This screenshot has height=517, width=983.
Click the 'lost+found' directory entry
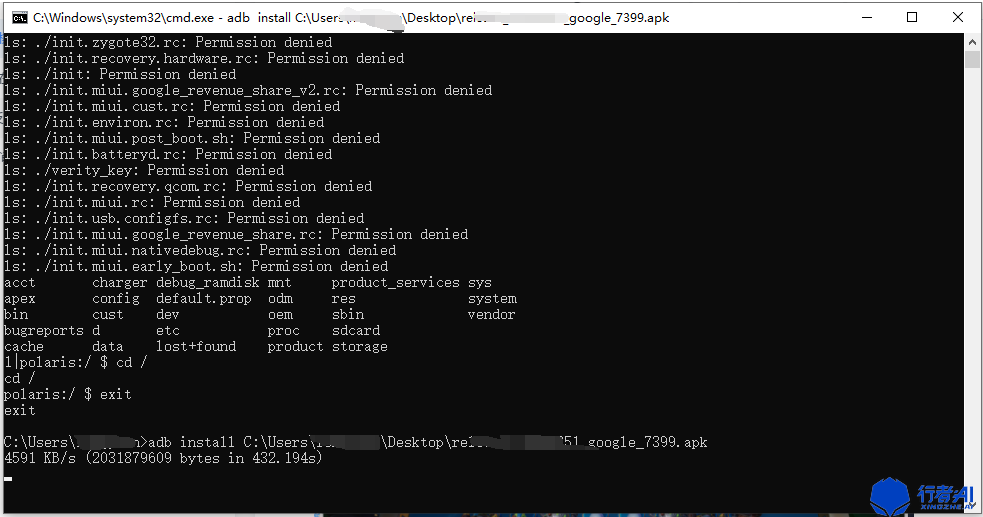tap(196, 346)
